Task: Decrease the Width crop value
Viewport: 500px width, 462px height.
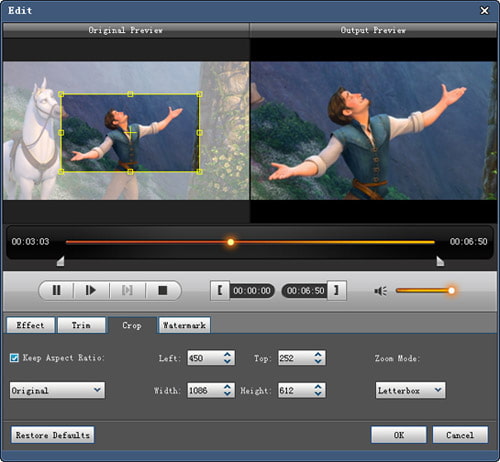Action: [x=227, y=394]
